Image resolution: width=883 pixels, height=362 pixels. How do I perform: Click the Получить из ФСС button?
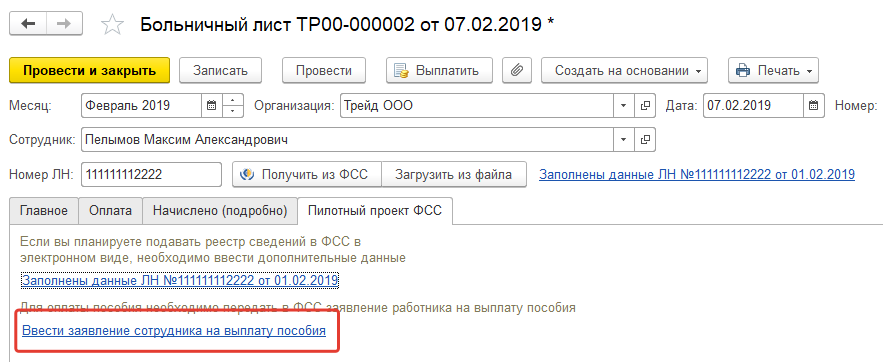tap(307, 175)
